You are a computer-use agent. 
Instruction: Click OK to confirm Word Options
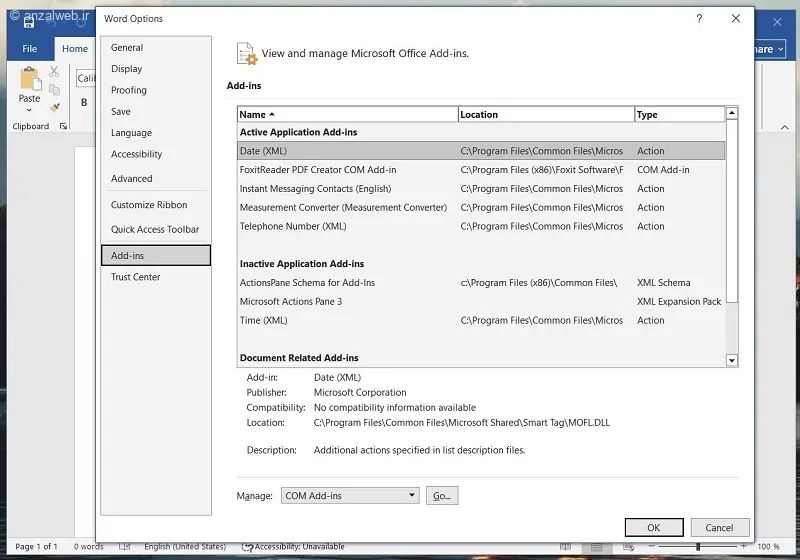pyautogui.click(x=654, y=527)
